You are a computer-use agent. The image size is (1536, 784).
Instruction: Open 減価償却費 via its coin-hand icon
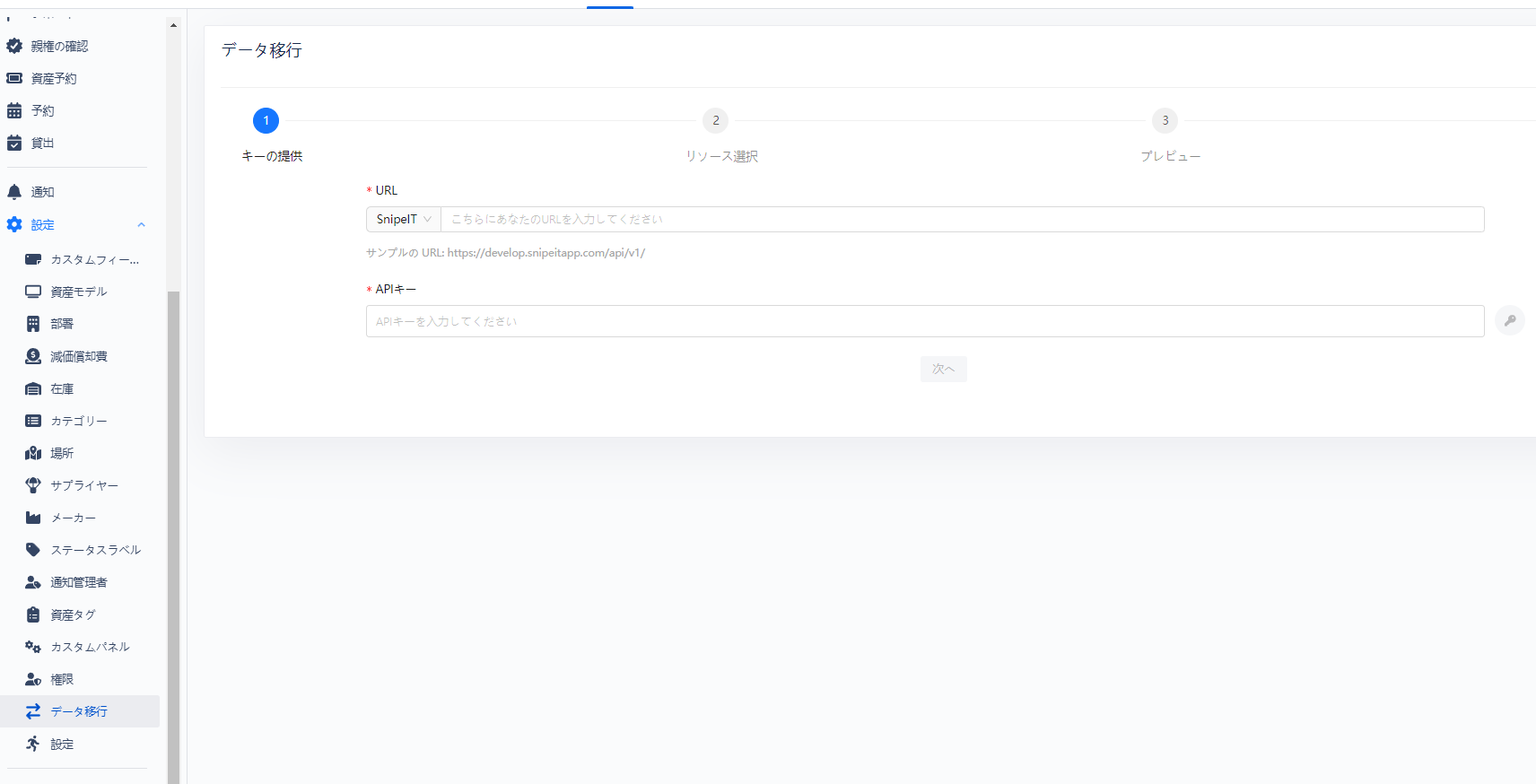click(x=33, y=356)
